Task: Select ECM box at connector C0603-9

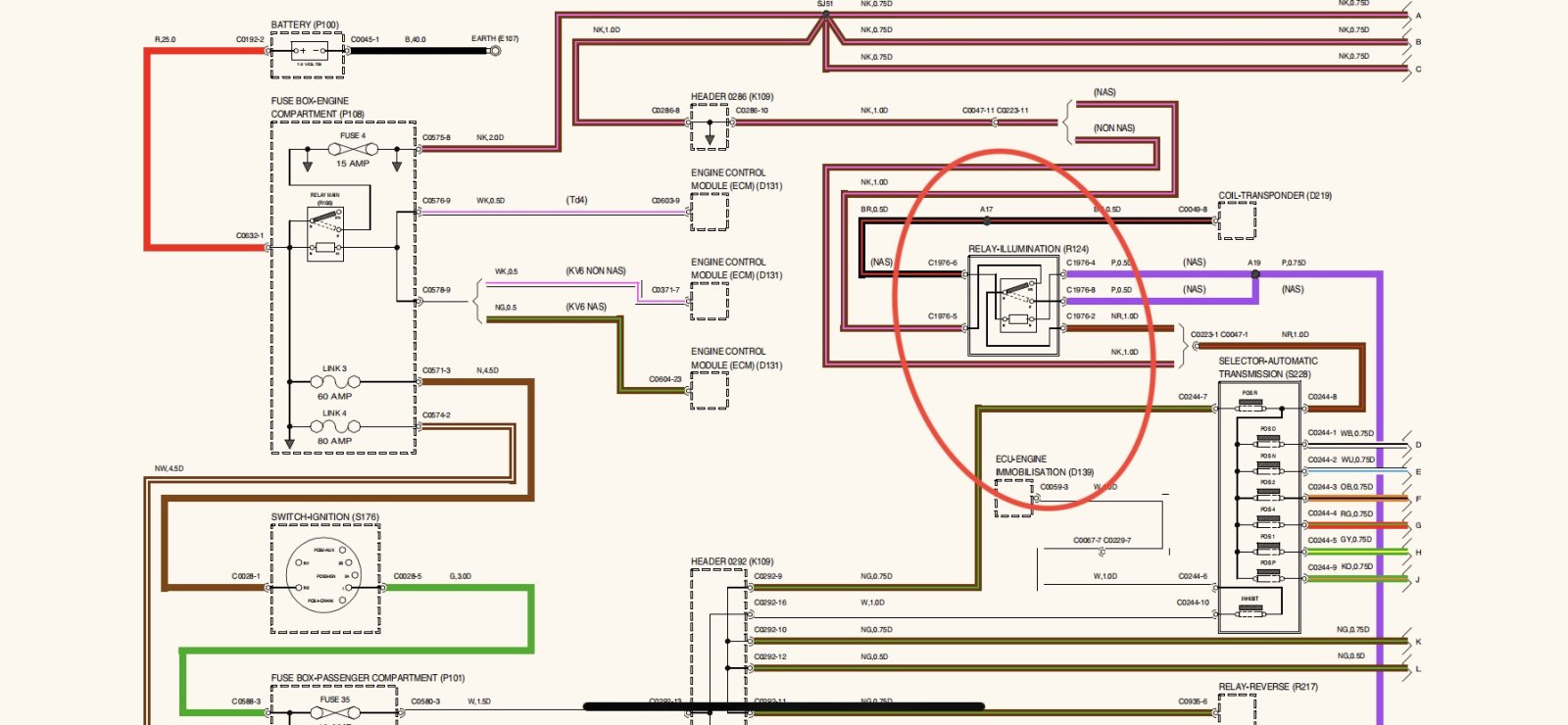Action: click(x=710, y=212)
